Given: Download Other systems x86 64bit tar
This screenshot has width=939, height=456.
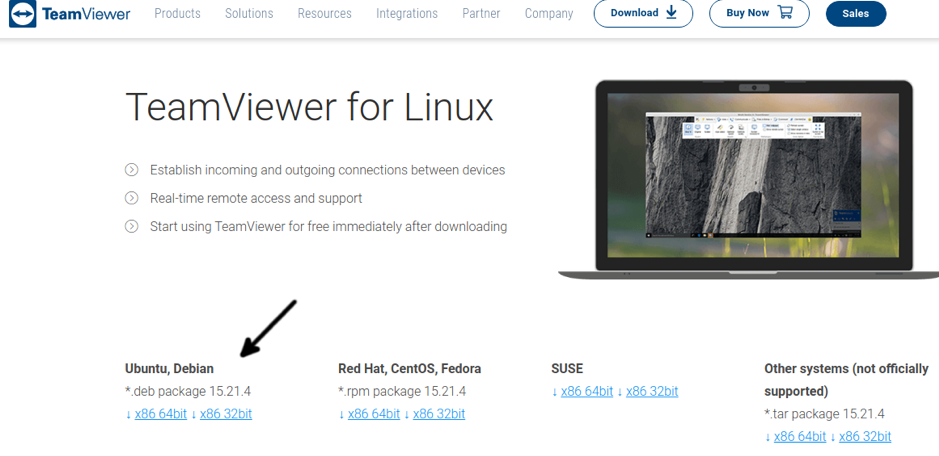Looking at the screenshot, I should point(800,437).
